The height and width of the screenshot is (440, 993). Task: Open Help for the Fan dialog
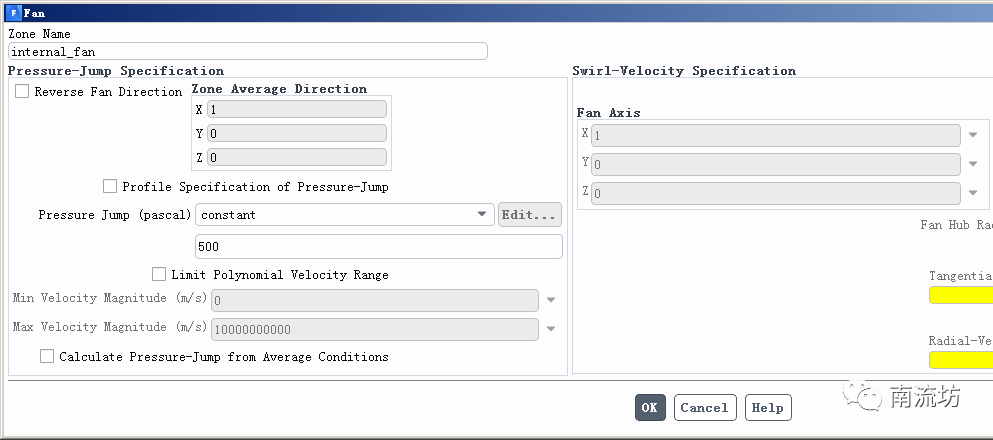point(767,408)
